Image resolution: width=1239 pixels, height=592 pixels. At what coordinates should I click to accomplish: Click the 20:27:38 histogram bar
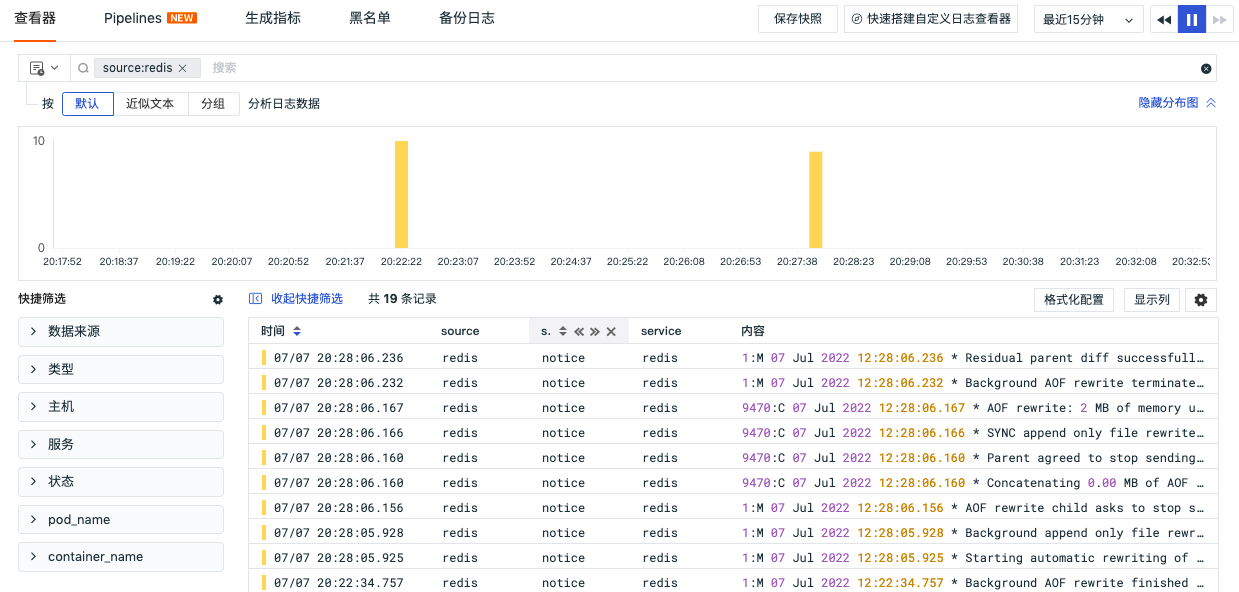(x=816, y=200)
